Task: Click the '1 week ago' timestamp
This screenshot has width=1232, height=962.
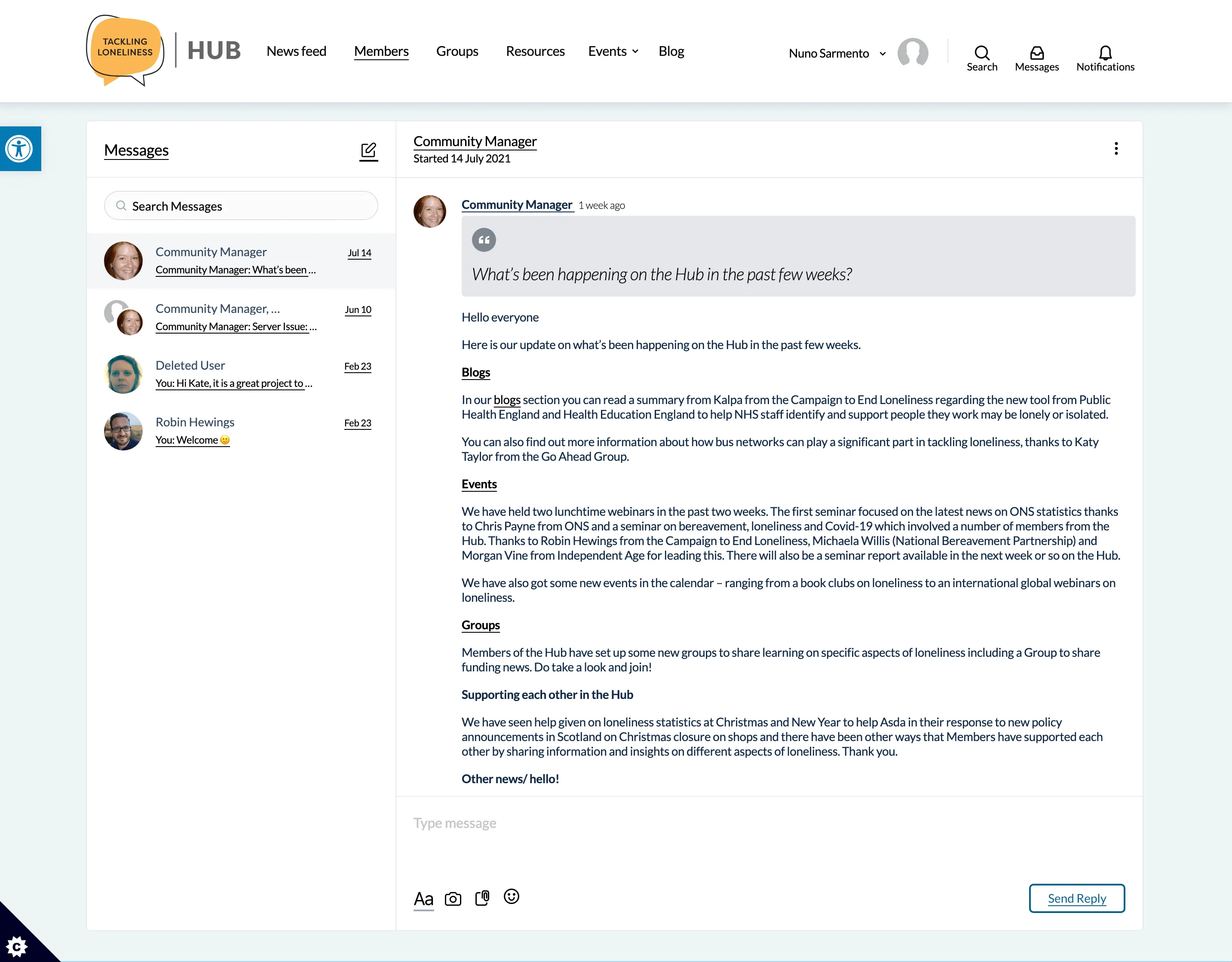Action: click(x=601, y=205)
